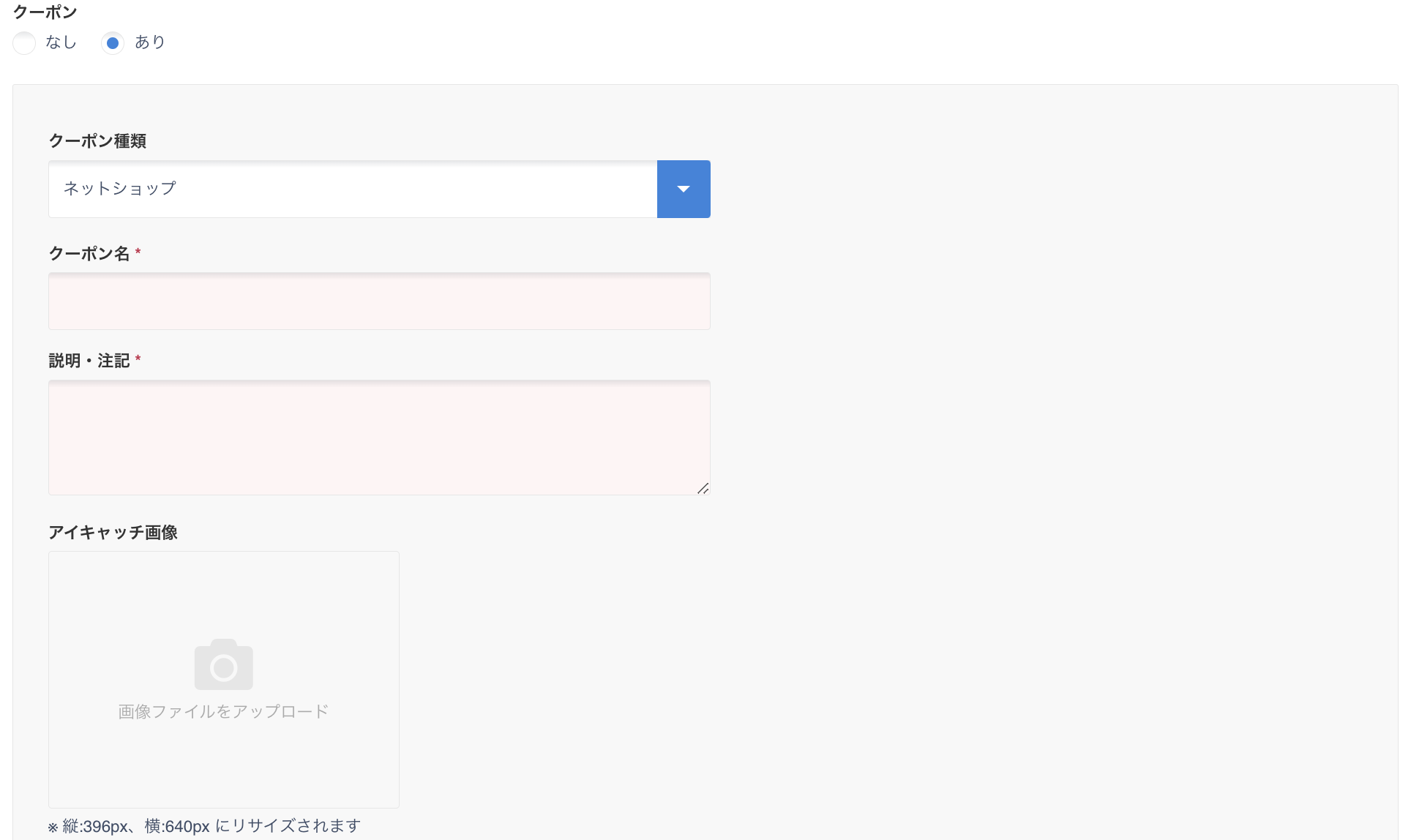Image resolution: width=1411 pixels, height=840 pixels.
Task: Open coupon type list via blue arrow
Action: [684, 189]
